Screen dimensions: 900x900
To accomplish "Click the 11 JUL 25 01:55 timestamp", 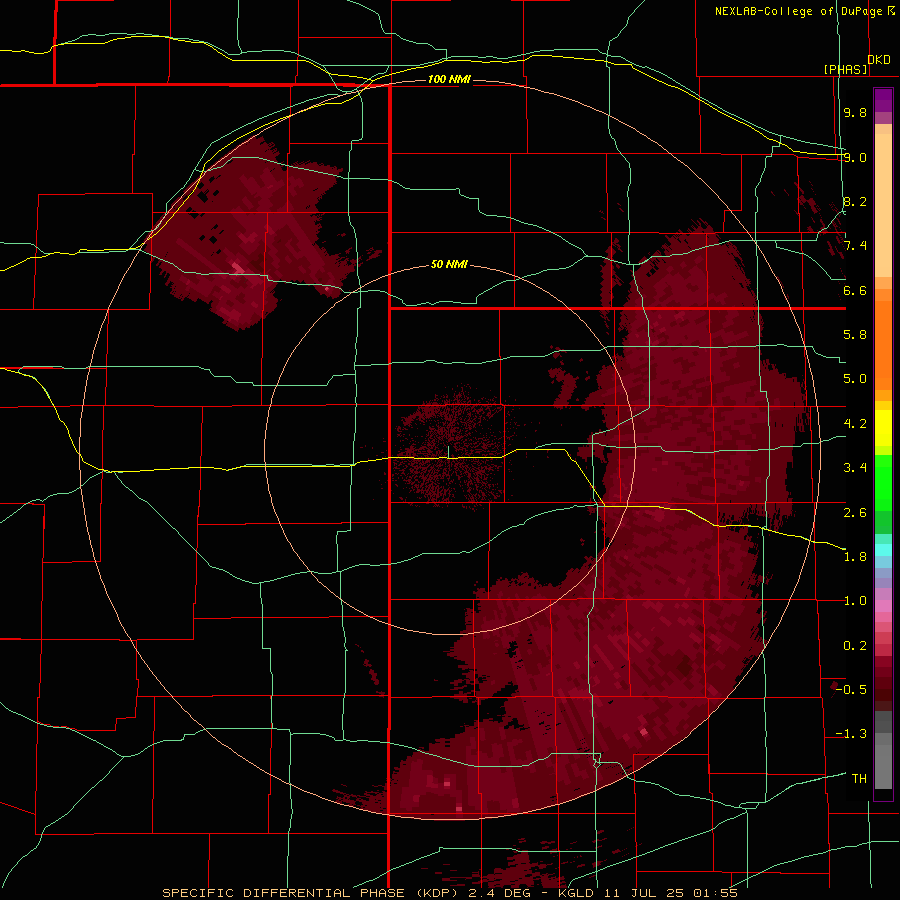I will tap(670, 893).
